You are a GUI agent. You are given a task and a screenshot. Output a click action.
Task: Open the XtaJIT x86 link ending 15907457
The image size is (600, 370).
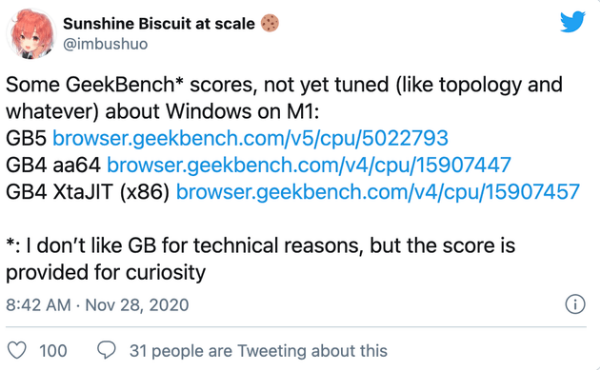click(378, 192)
